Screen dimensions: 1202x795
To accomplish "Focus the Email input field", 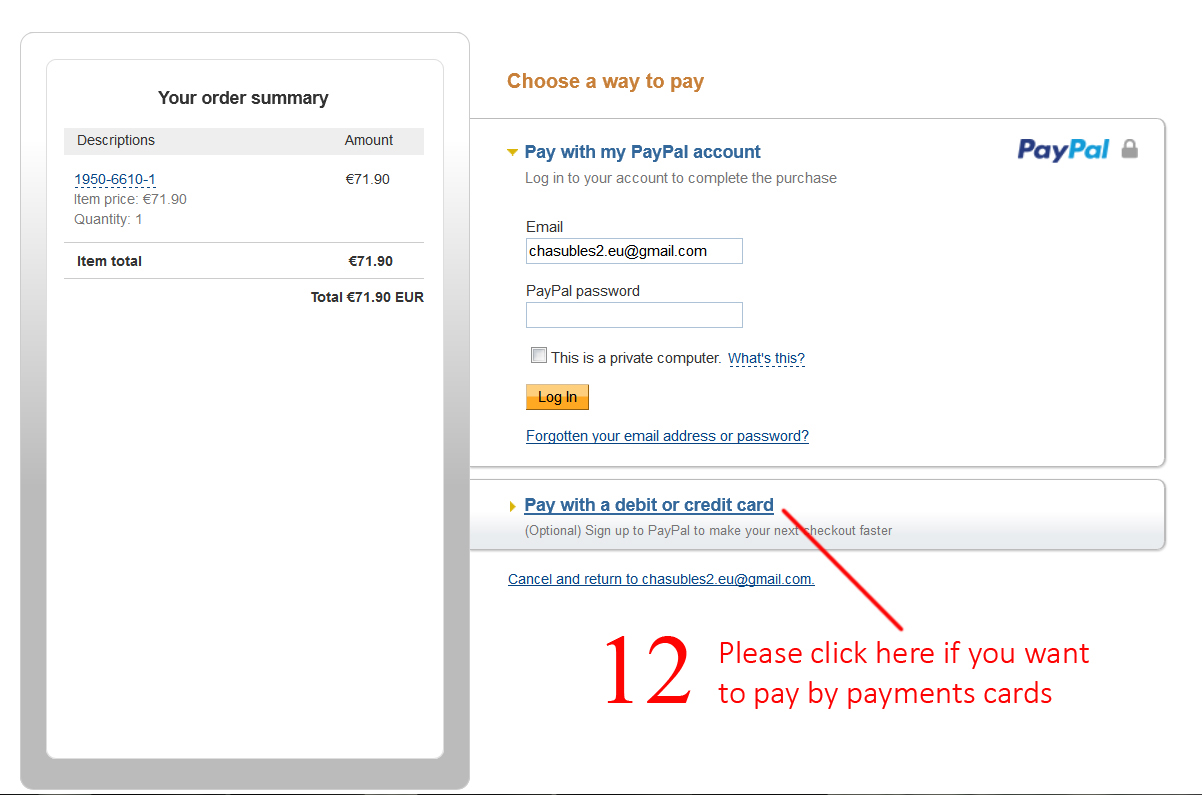I will point(634,251).
